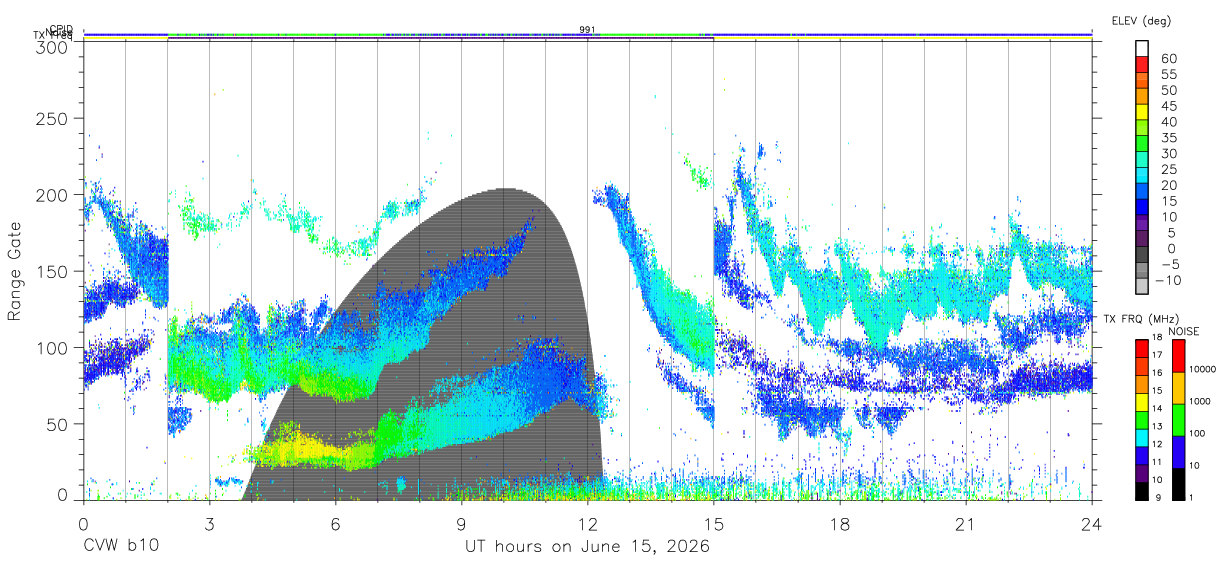This screenshot has height=567, width=1228.
Task: Click the x-axis hour label 18
Action: pos(840,524)
